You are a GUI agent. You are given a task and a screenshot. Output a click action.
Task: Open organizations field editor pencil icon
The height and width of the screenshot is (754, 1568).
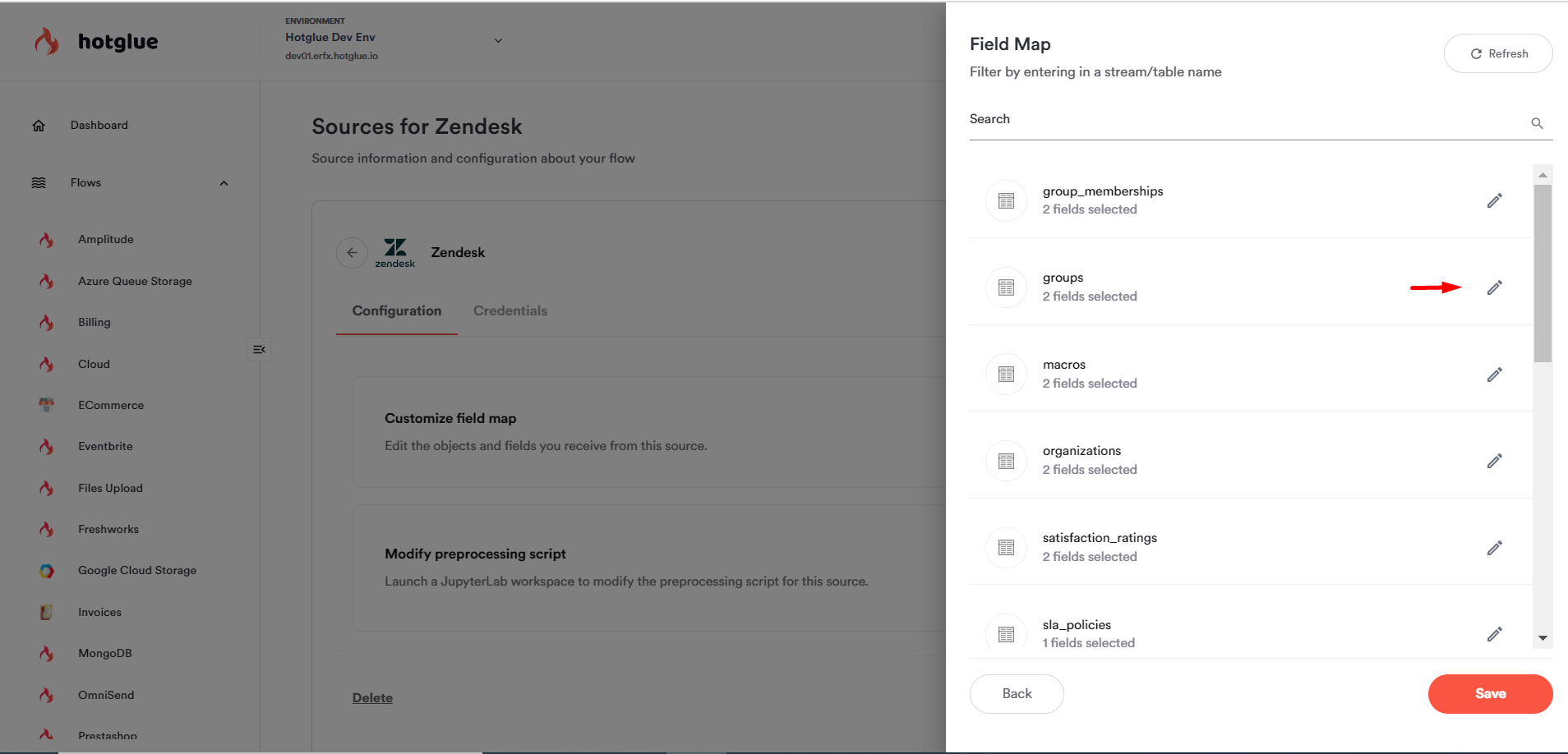click(x=1494, y=461)
